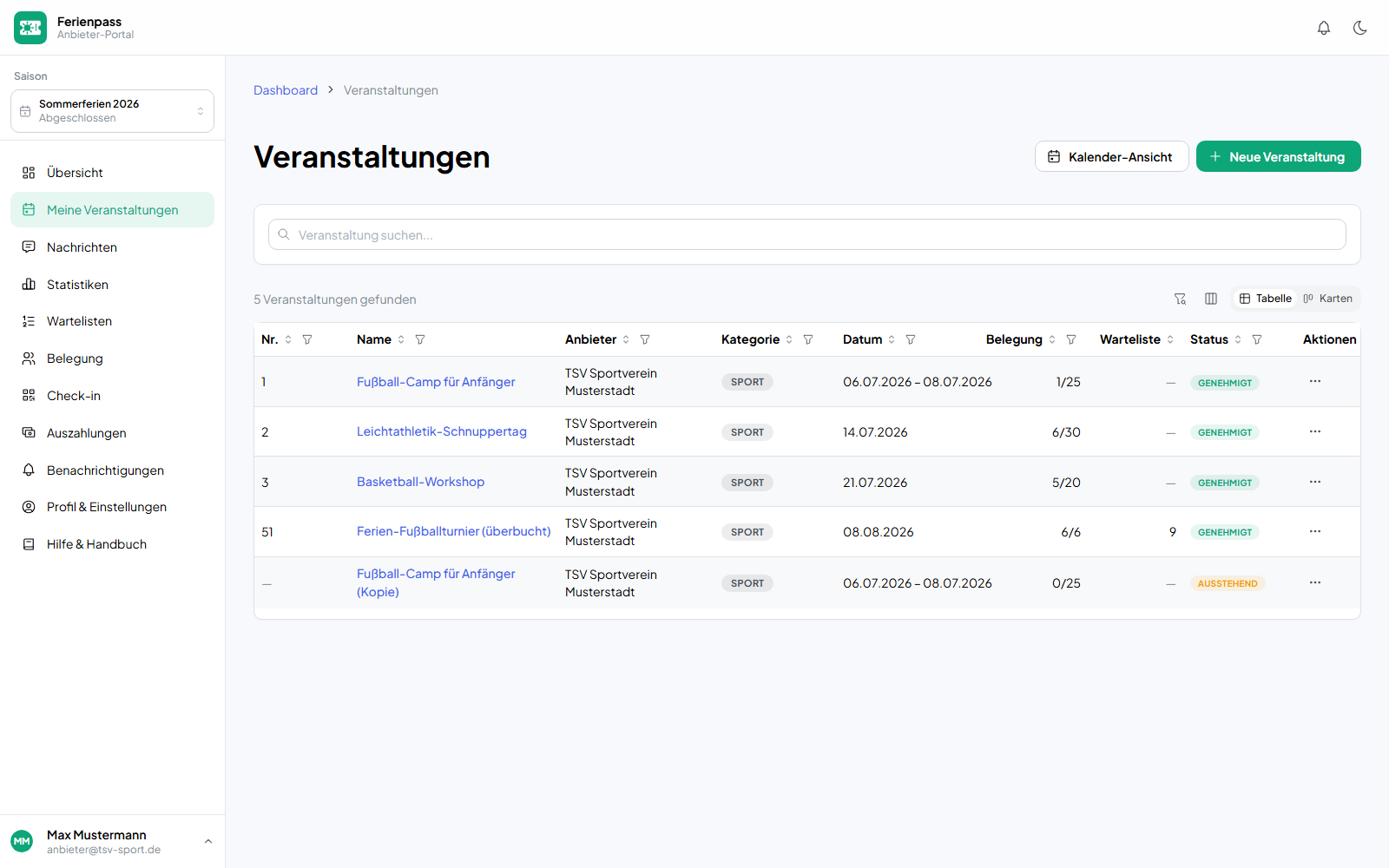Image resolution: width=1389 pixels, height=868 pixels.
Task: Open actions menu for Ferien-Fußballturnier
Action: tap(1315, 531)
